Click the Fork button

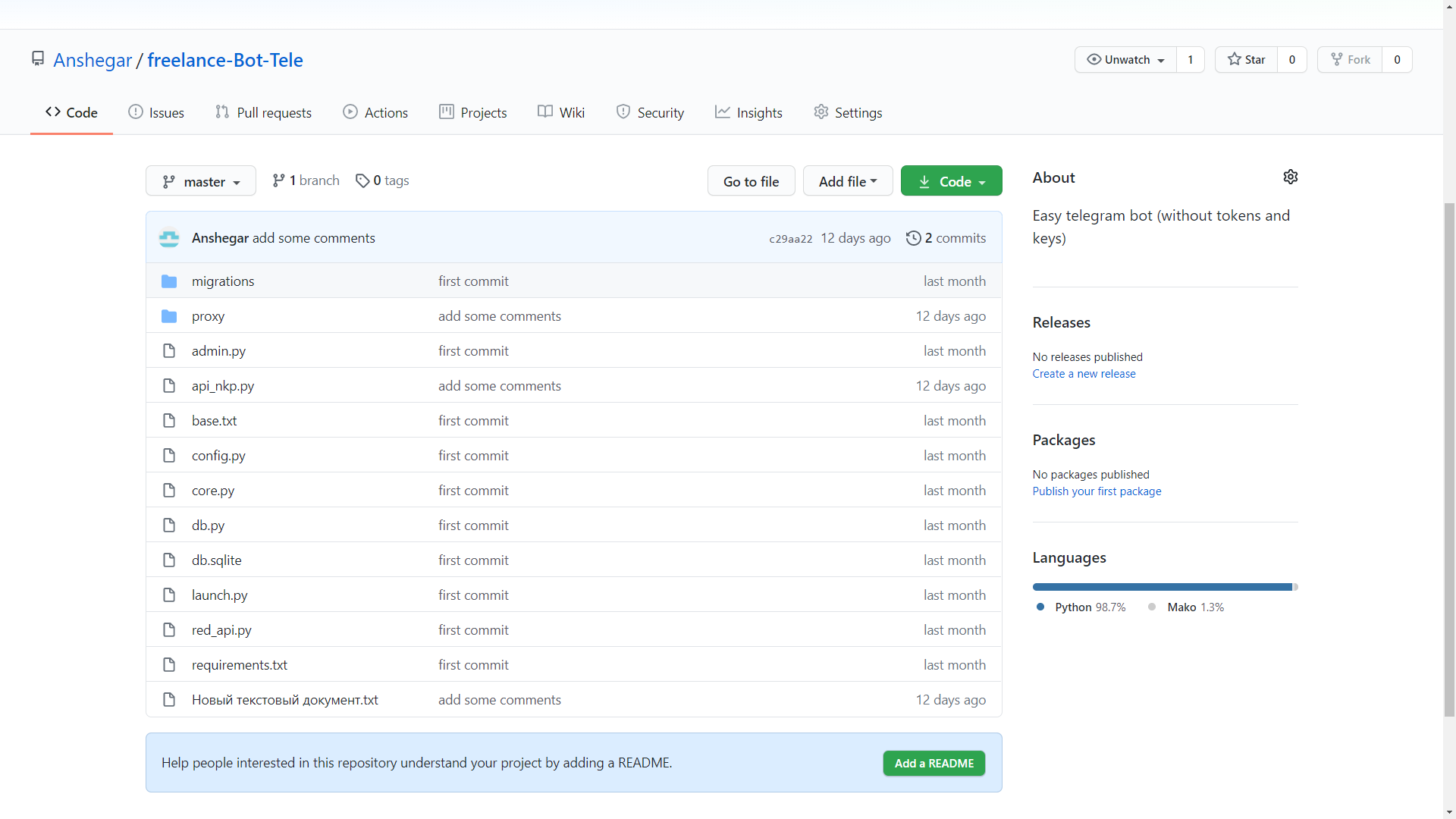pyautogui.click(x=1350, y=59)
